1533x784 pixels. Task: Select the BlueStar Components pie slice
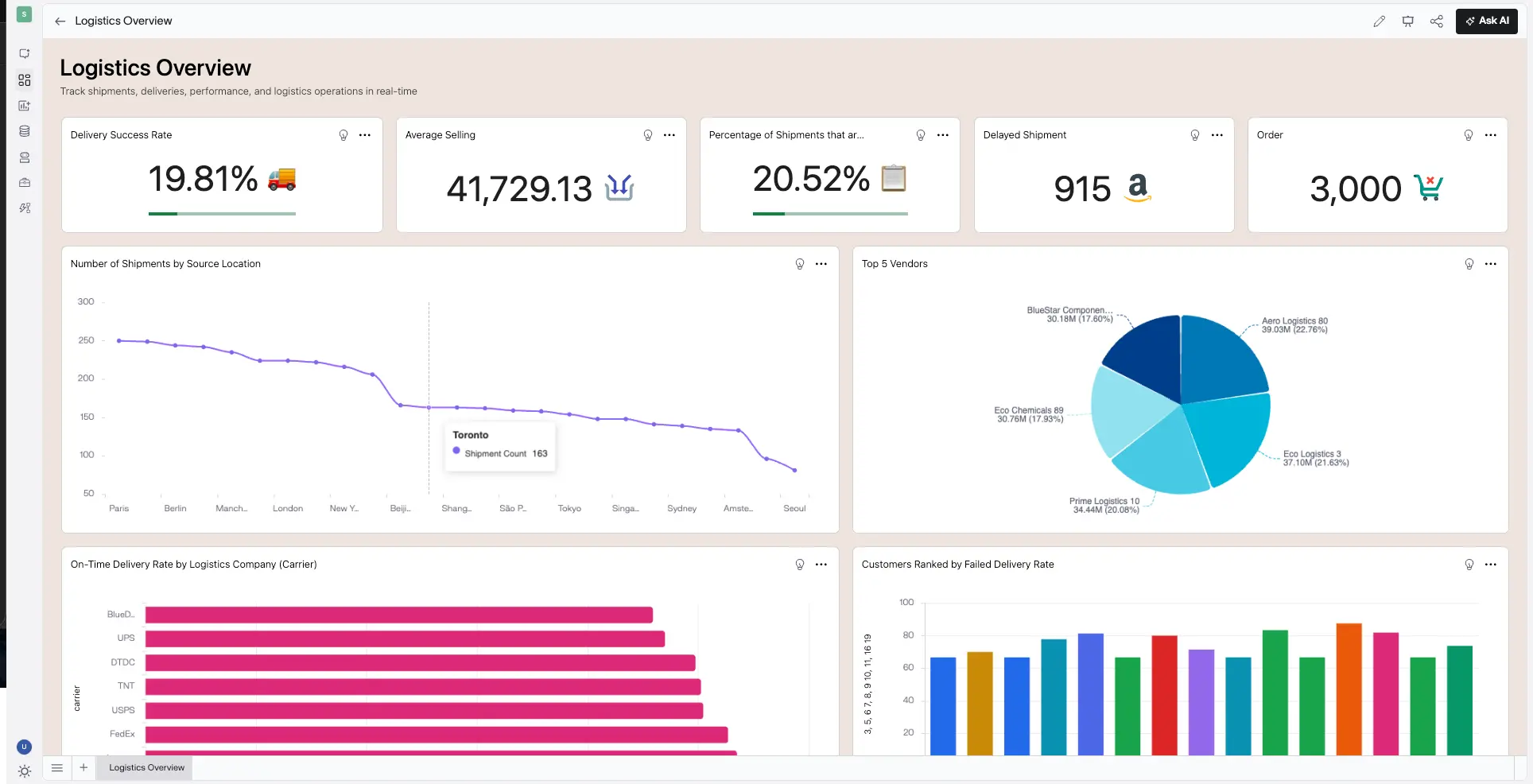point(1151,354)
